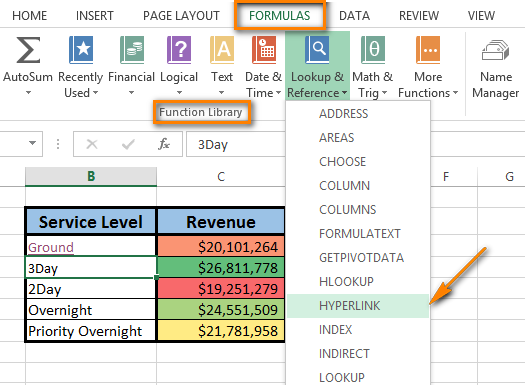Open the Date & Time functions icon

click(x=264, y=50)
